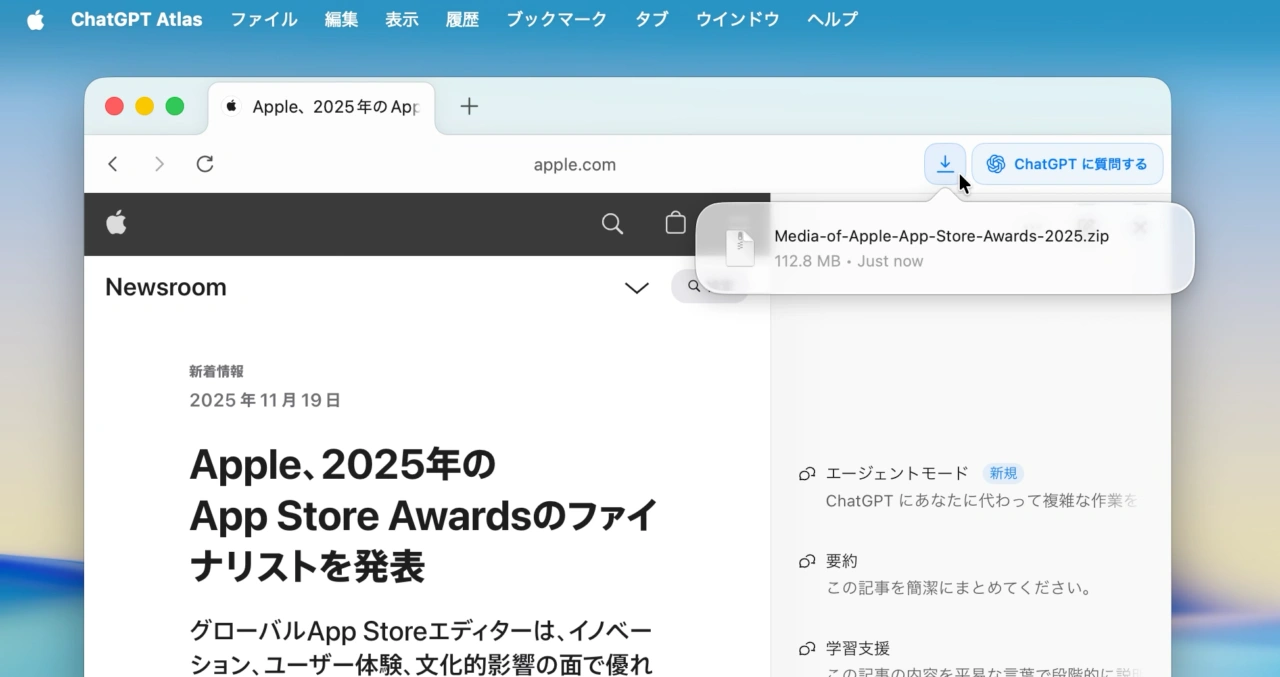
Task: Click the zip file icon in the download notification
Action: [x=739, y=247]
